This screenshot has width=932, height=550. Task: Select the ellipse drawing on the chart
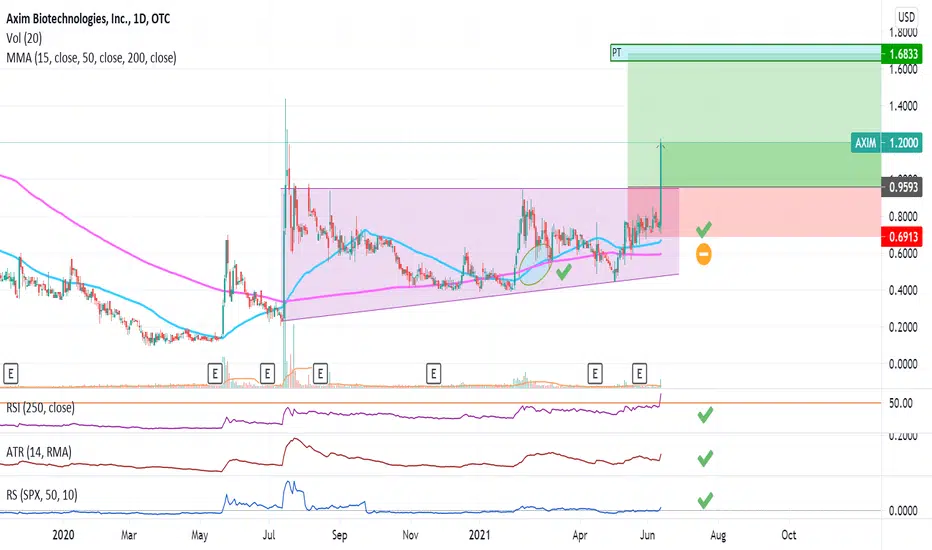point(534,265)
